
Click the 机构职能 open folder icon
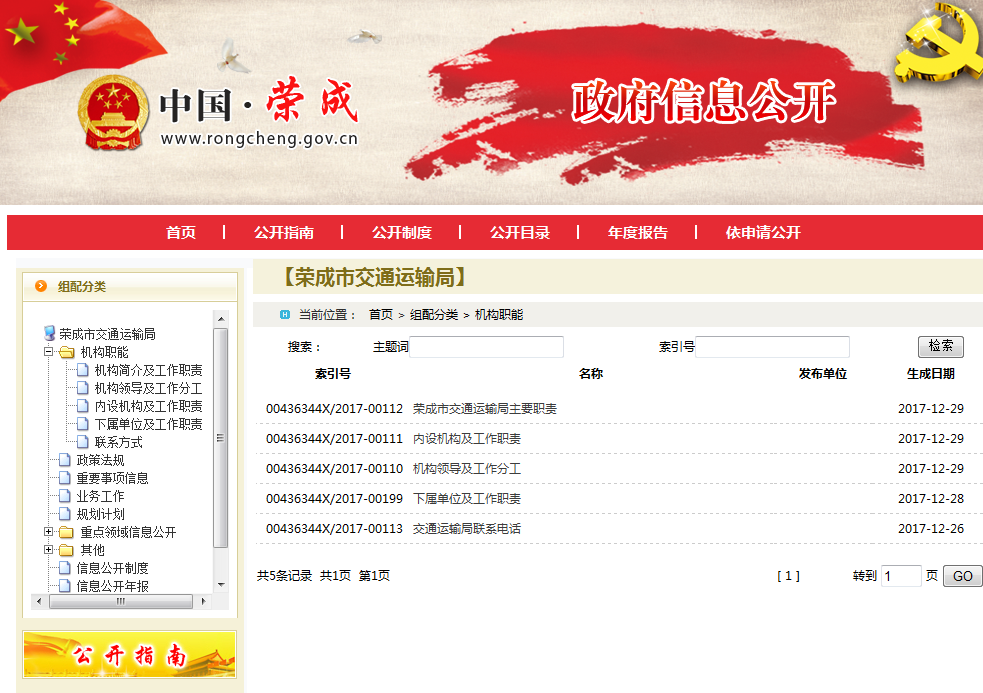click(67, 352)
